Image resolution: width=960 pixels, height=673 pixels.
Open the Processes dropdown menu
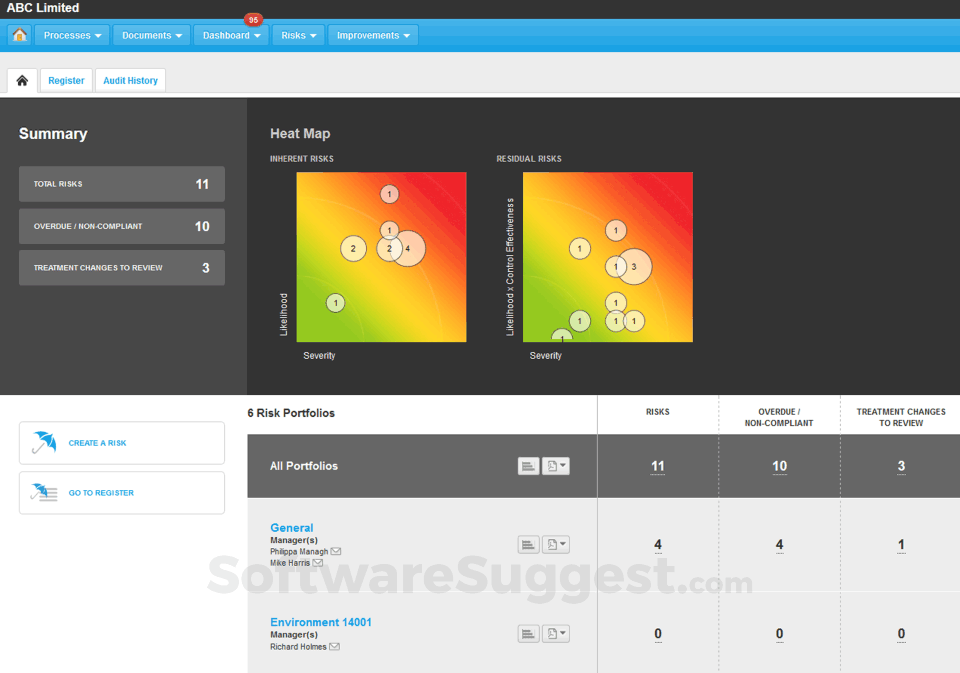(71, 34)
